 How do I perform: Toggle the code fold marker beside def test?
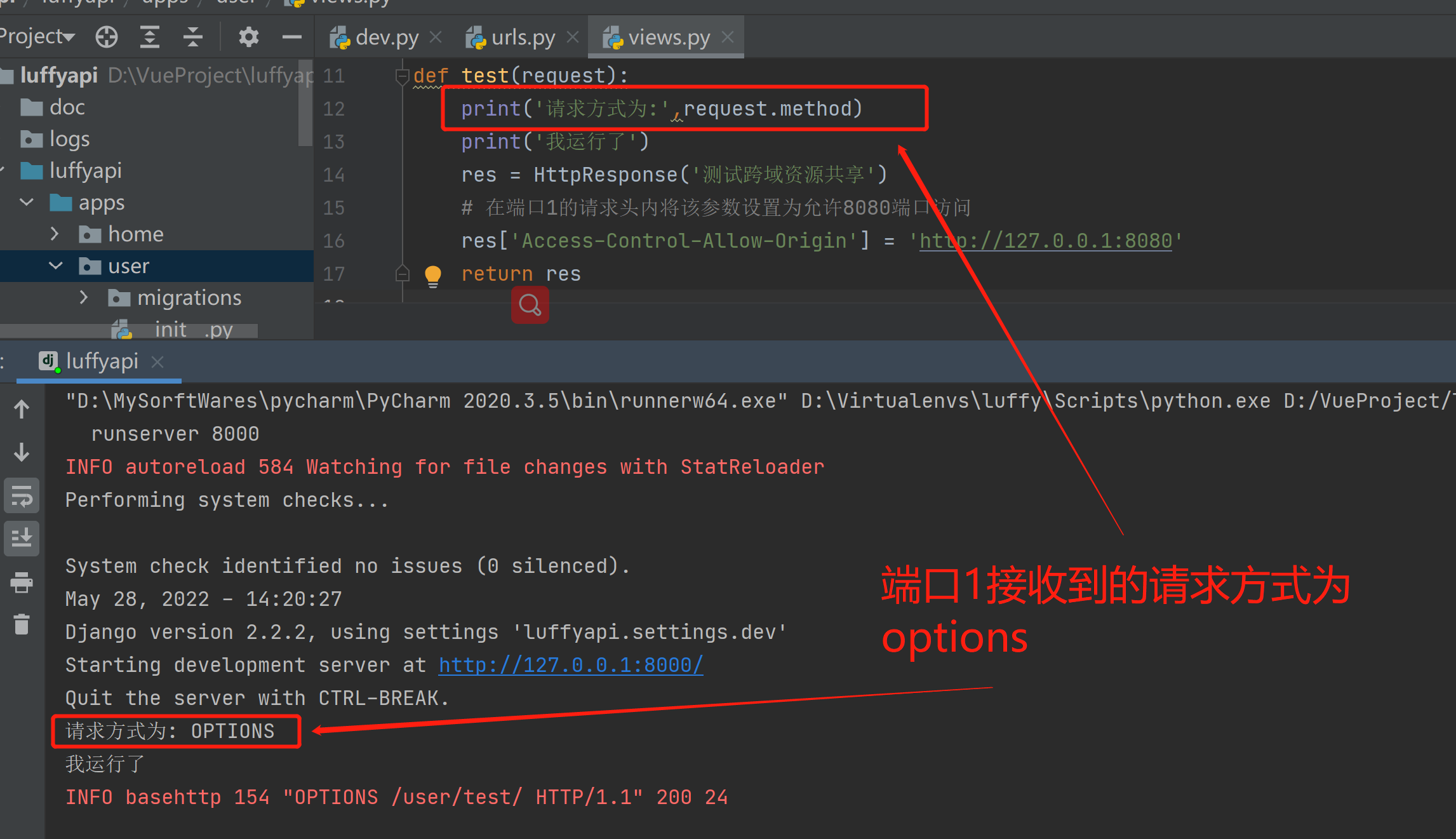click(401, 76)
